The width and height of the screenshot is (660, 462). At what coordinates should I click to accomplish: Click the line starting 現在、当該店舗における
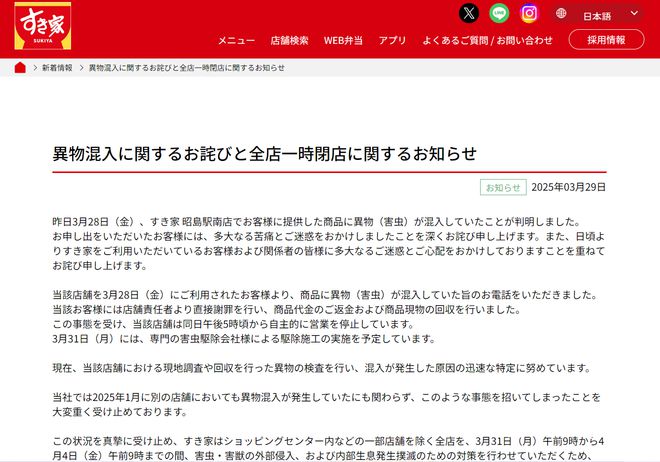pos(322,368)
